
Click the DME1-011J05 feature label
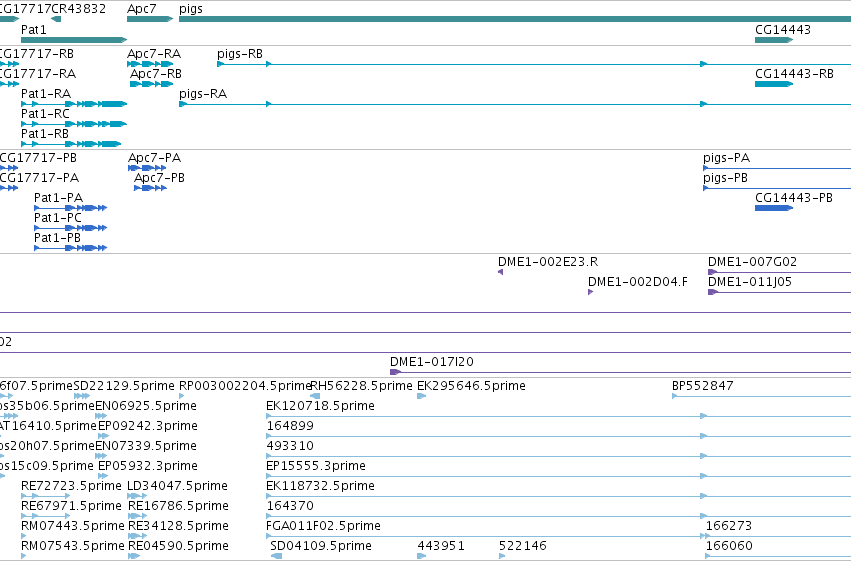point(750,282)
